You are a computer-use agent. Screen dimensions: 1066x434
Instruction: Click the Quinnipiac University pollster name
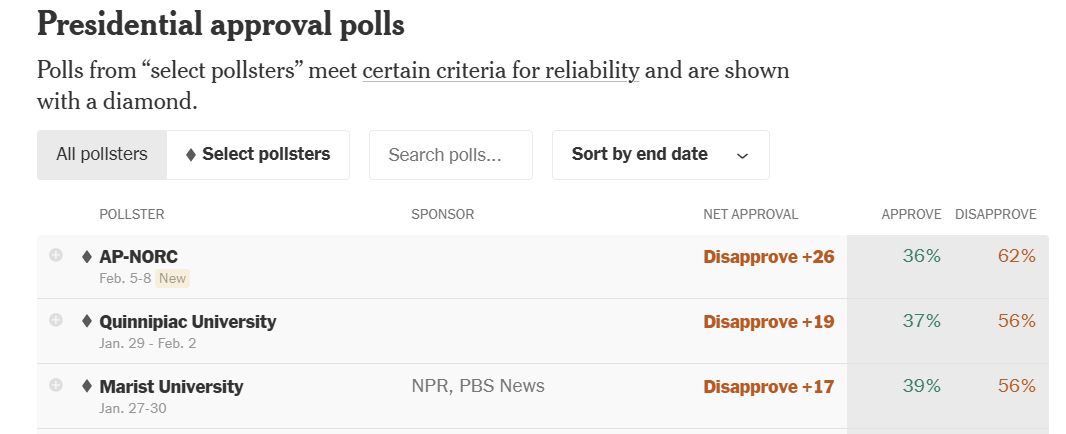coord(188,322)
